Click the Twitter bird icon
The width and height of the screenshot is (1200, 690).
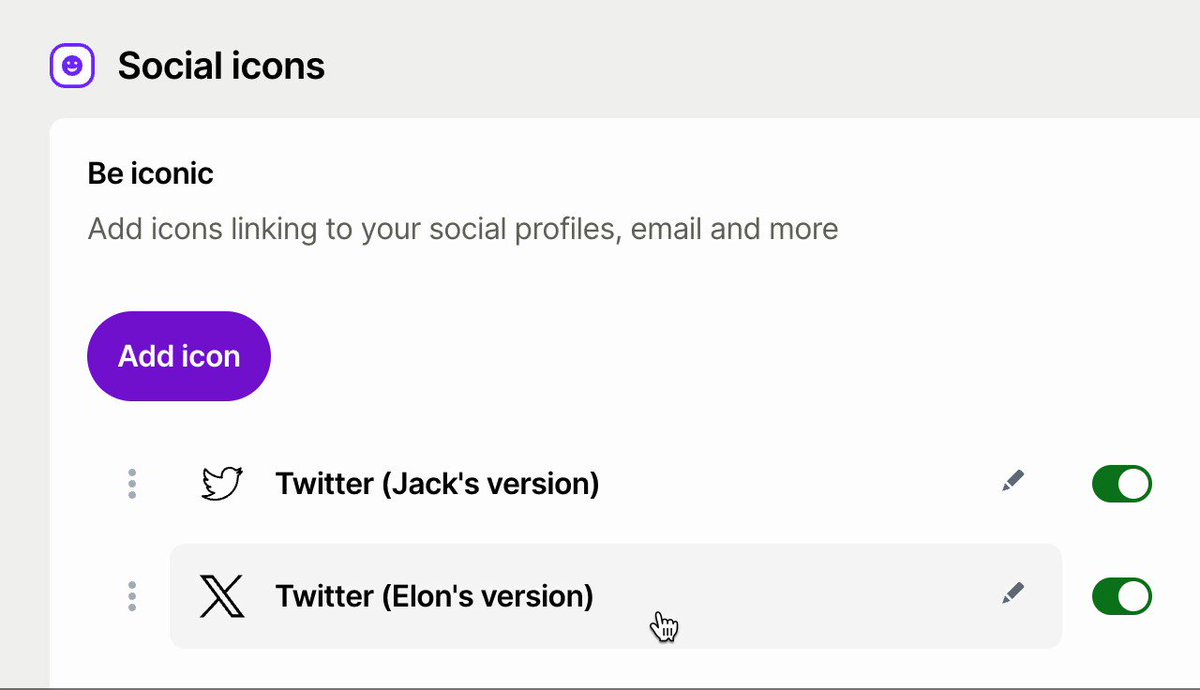(x=221, y=484)
